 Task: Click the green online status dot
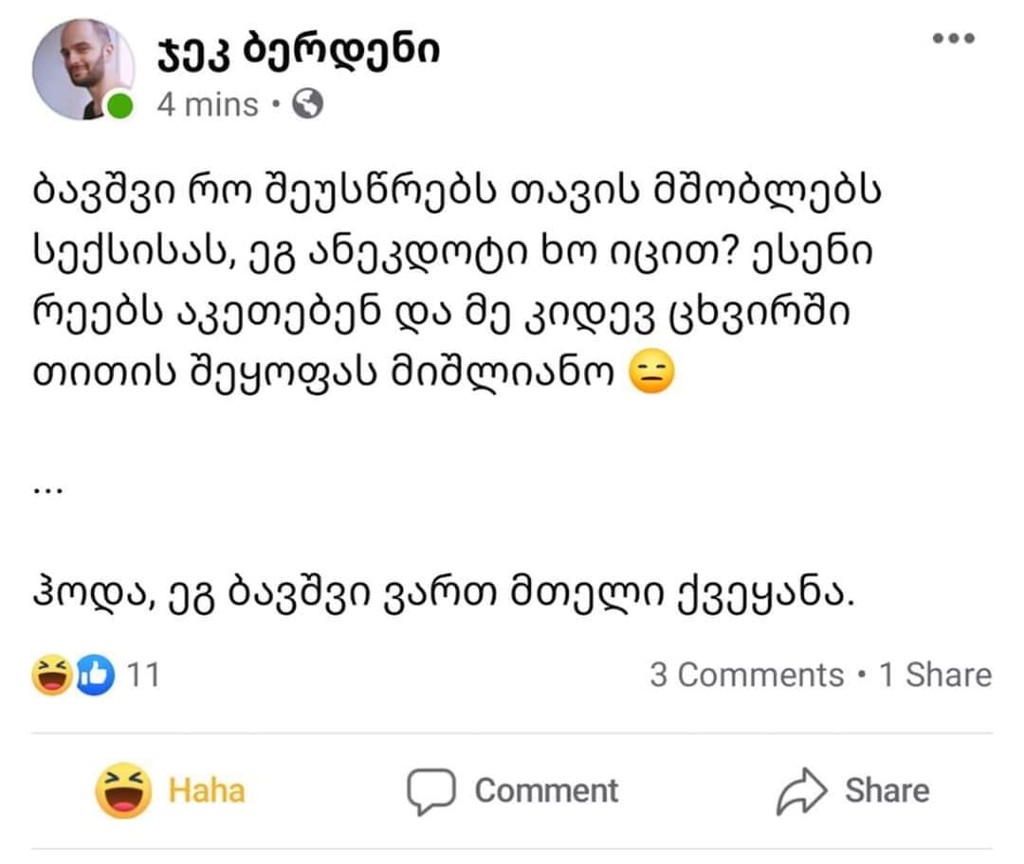coord(120,106)
